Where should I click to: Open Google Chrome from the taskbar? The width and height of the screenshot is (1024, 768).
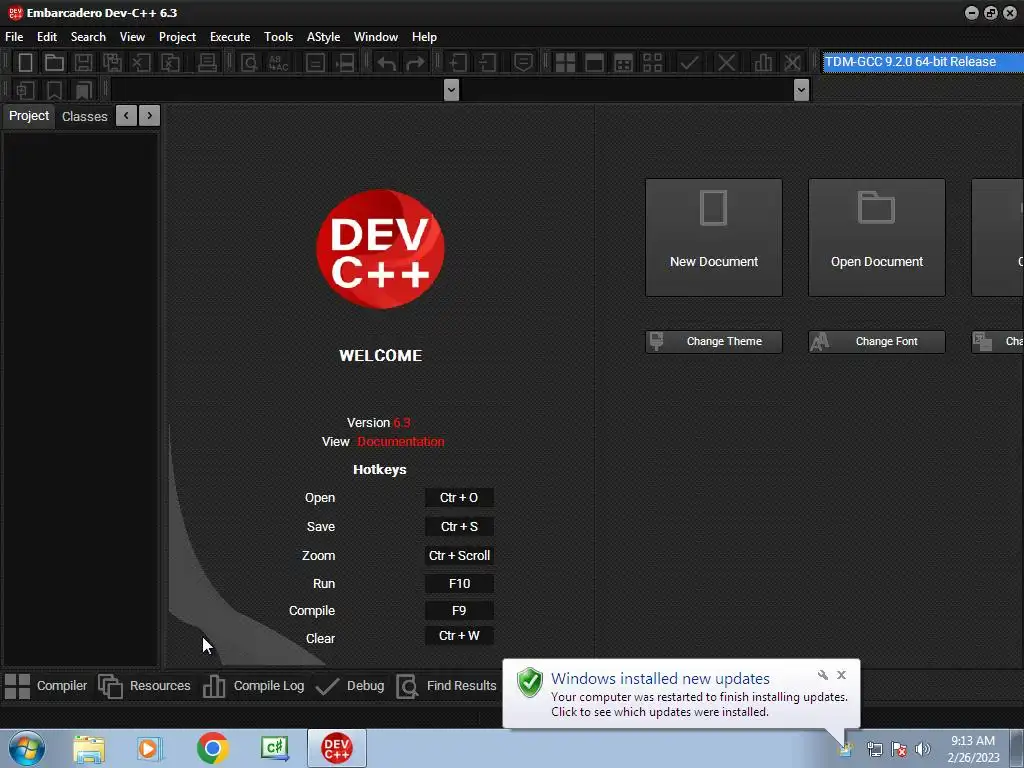click(x=213, y=748)
